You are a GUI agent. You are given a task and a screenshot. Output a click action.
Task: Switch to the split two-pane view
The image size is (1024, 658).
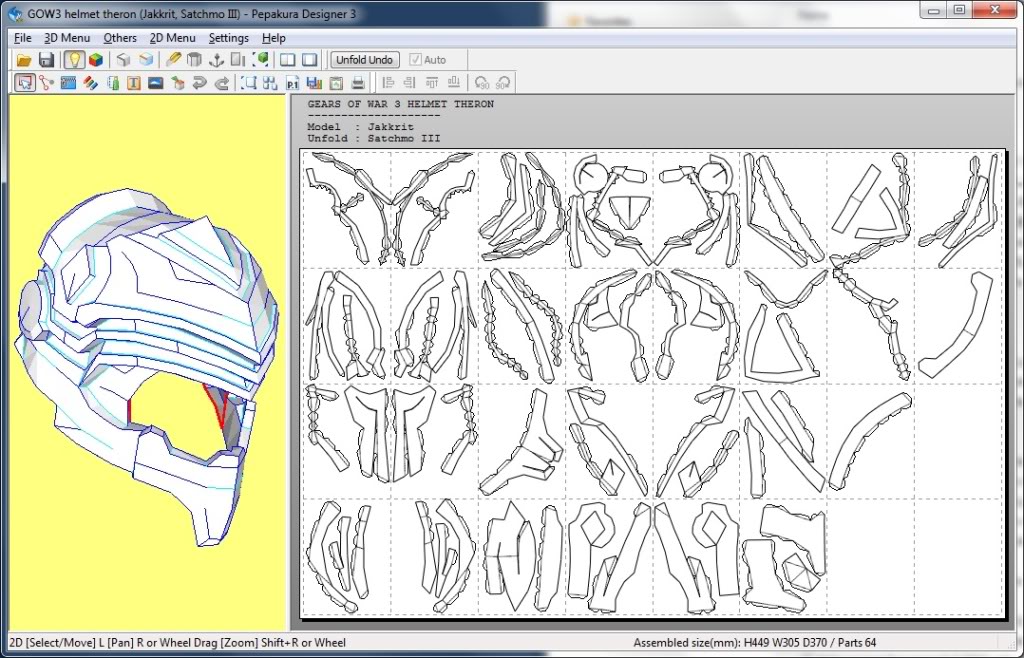(x=287, y=60)
